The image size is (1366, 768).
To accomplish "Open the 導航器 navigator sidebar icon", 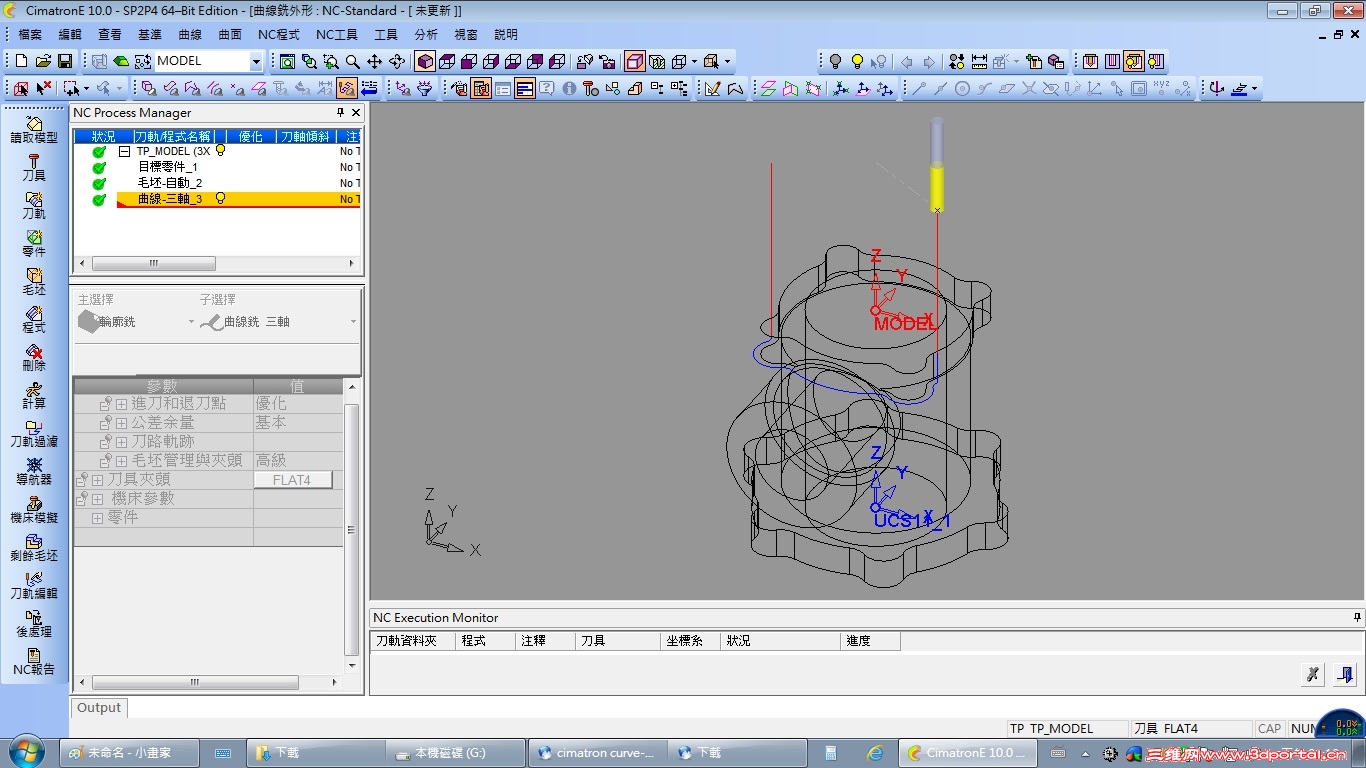I will 34,472.
